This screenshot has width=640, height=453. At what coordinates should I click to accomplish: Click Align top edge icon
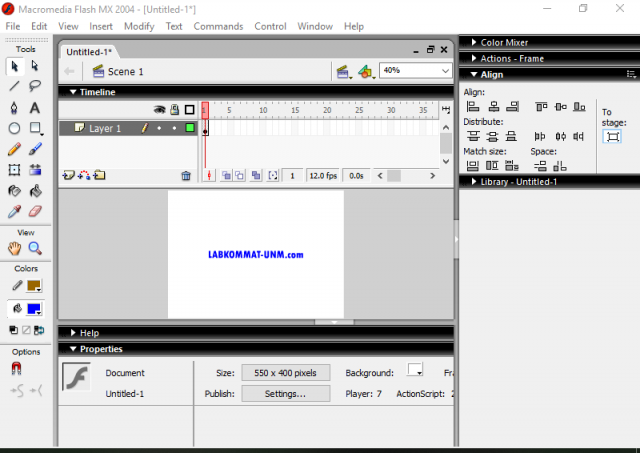pyautogui.click(x=541, y=107)
